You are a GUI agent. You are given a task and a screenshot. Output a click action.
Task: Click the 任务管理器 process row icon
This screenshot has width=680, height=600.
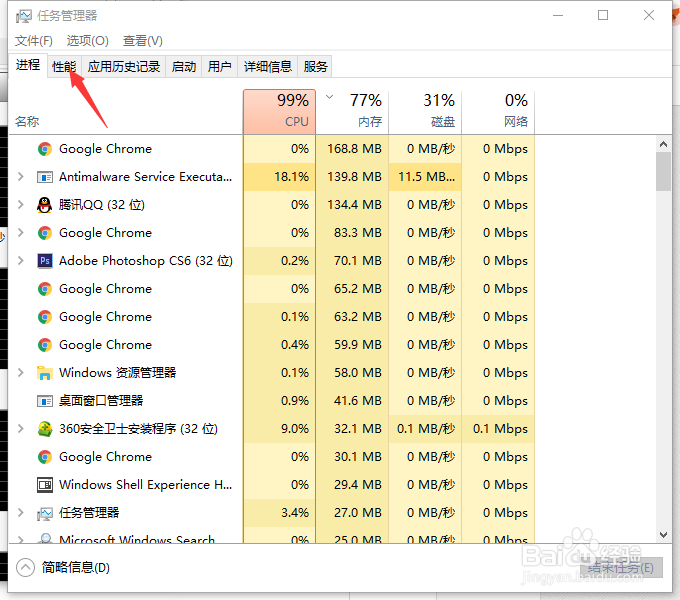point(45,513)
